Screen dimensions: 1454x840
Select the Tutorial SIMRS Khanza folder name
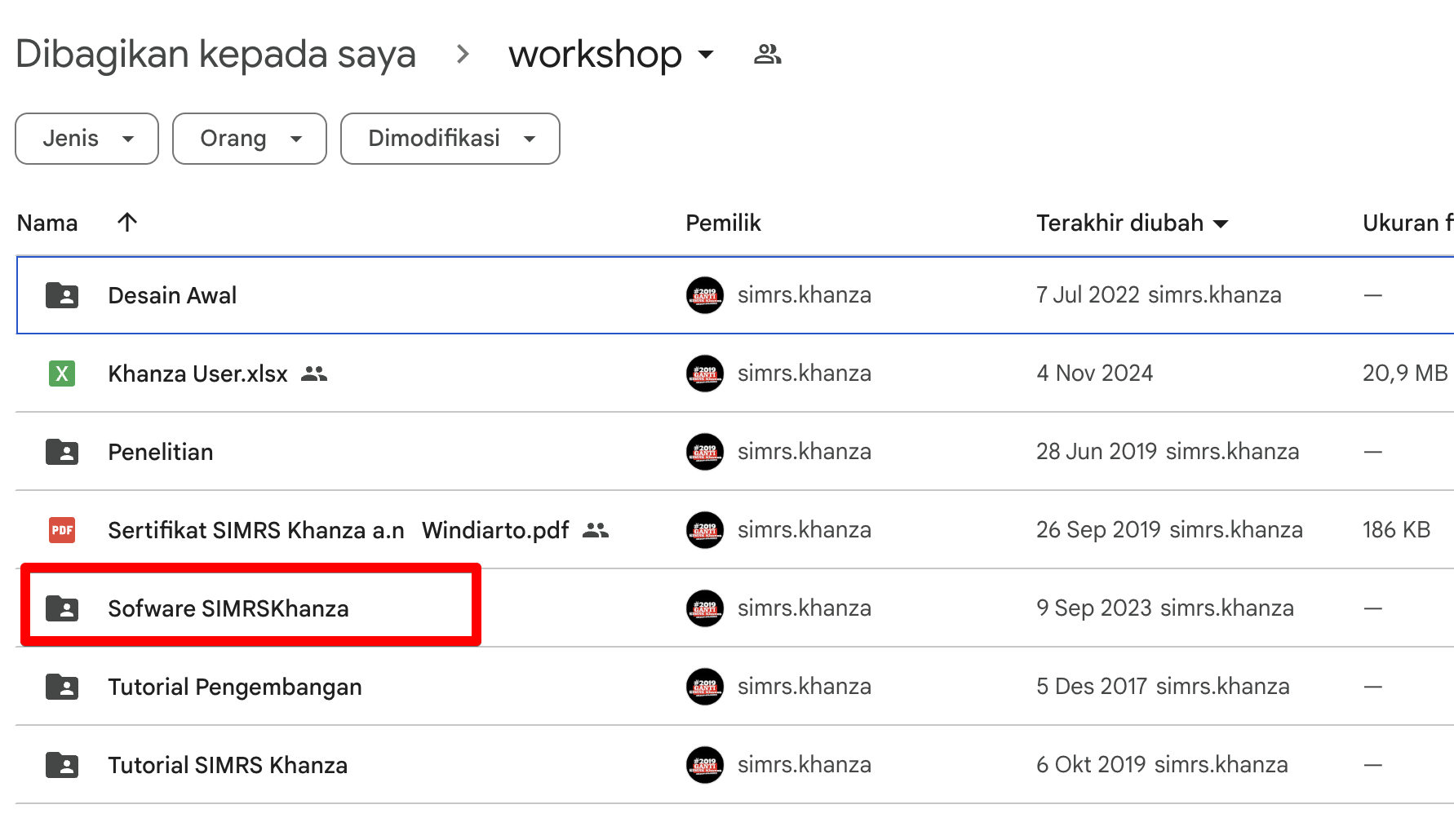pyautogui.click(x=228, y=765)
